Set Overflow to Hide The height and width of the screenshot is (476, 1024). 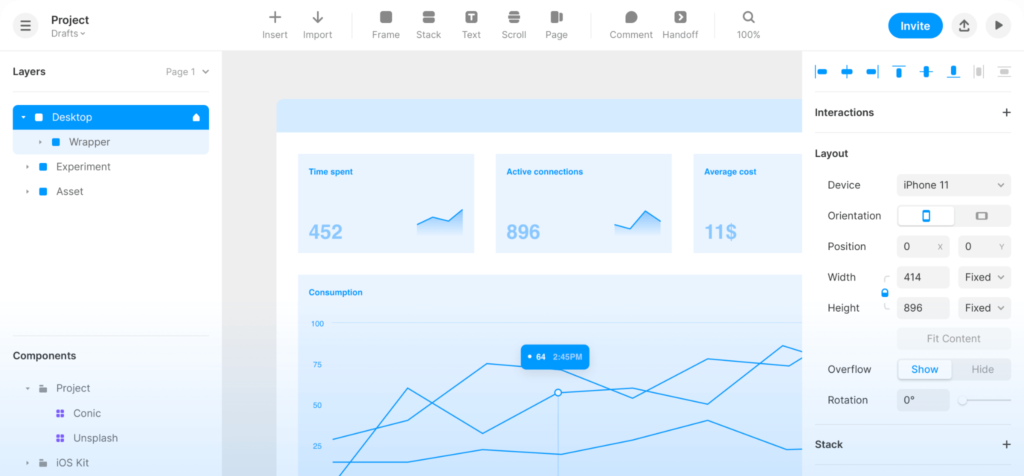pos(982,369)
